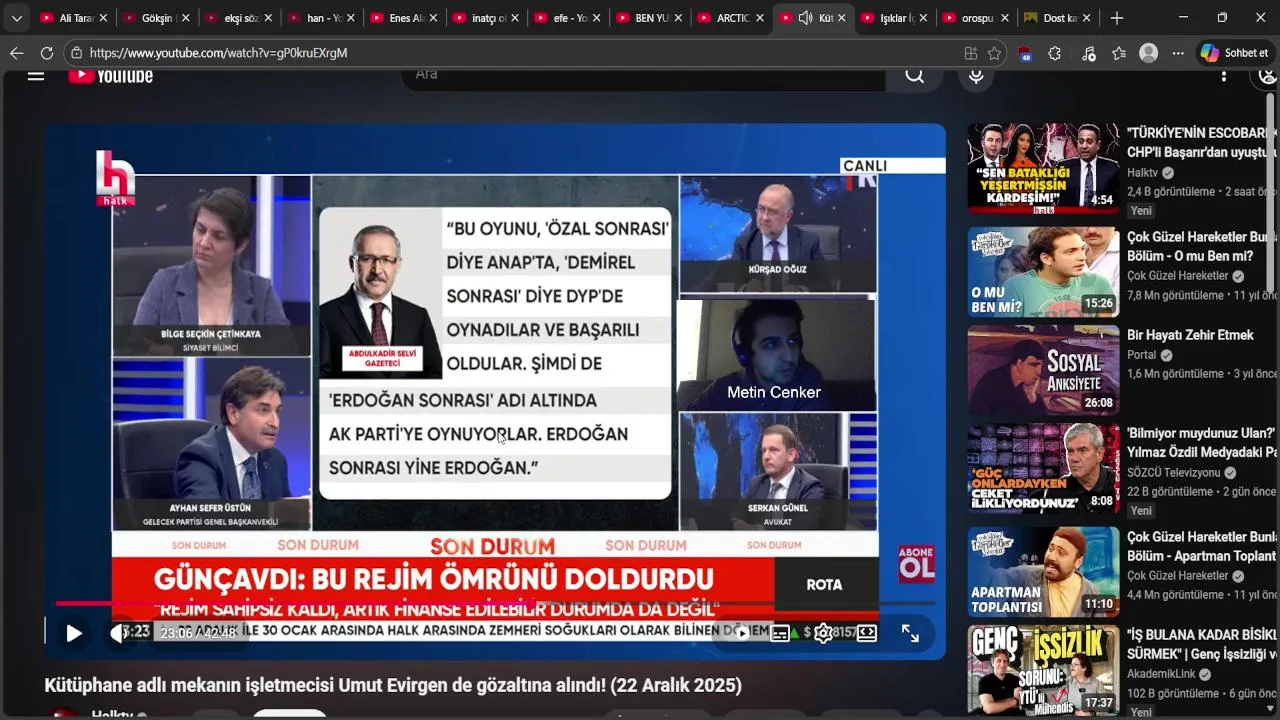Open the 'Bir Hayatı Zehir Etmek' video title

click(x=1190, y=335)
